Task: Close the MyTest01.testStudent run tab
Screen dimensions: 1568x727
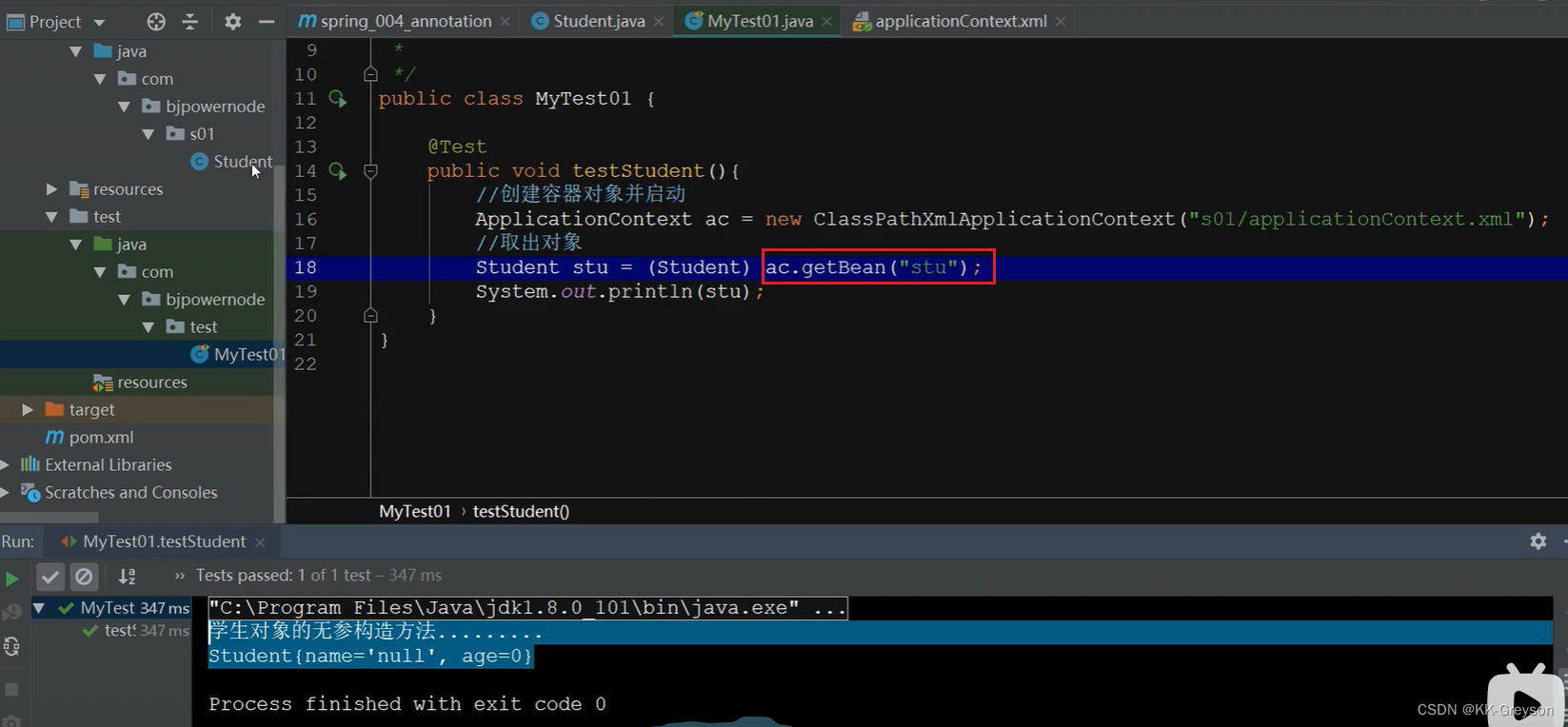Action: tap(260, 542)
